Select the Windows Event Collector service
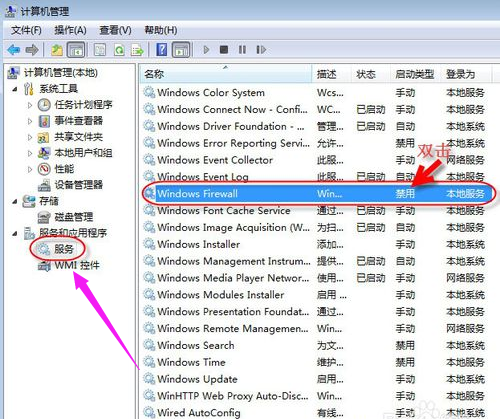The width and height of the screenshot is (501, 419). [315, 160]
